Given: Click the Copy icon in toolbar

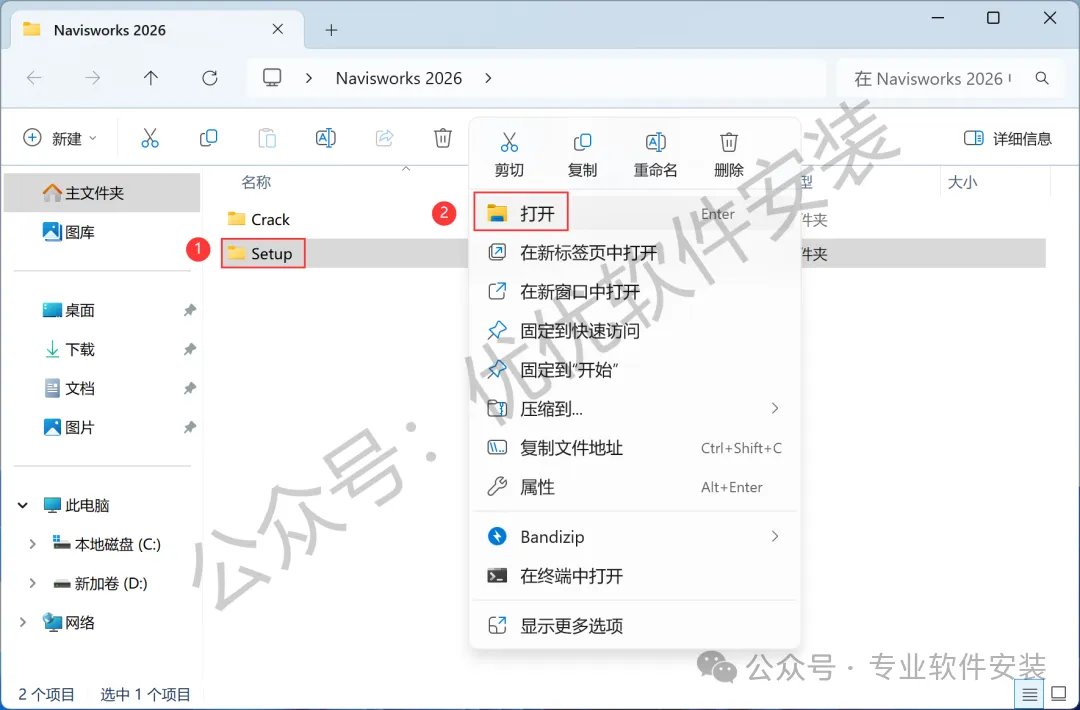Looking at the screenshot, I should [208, 138].
